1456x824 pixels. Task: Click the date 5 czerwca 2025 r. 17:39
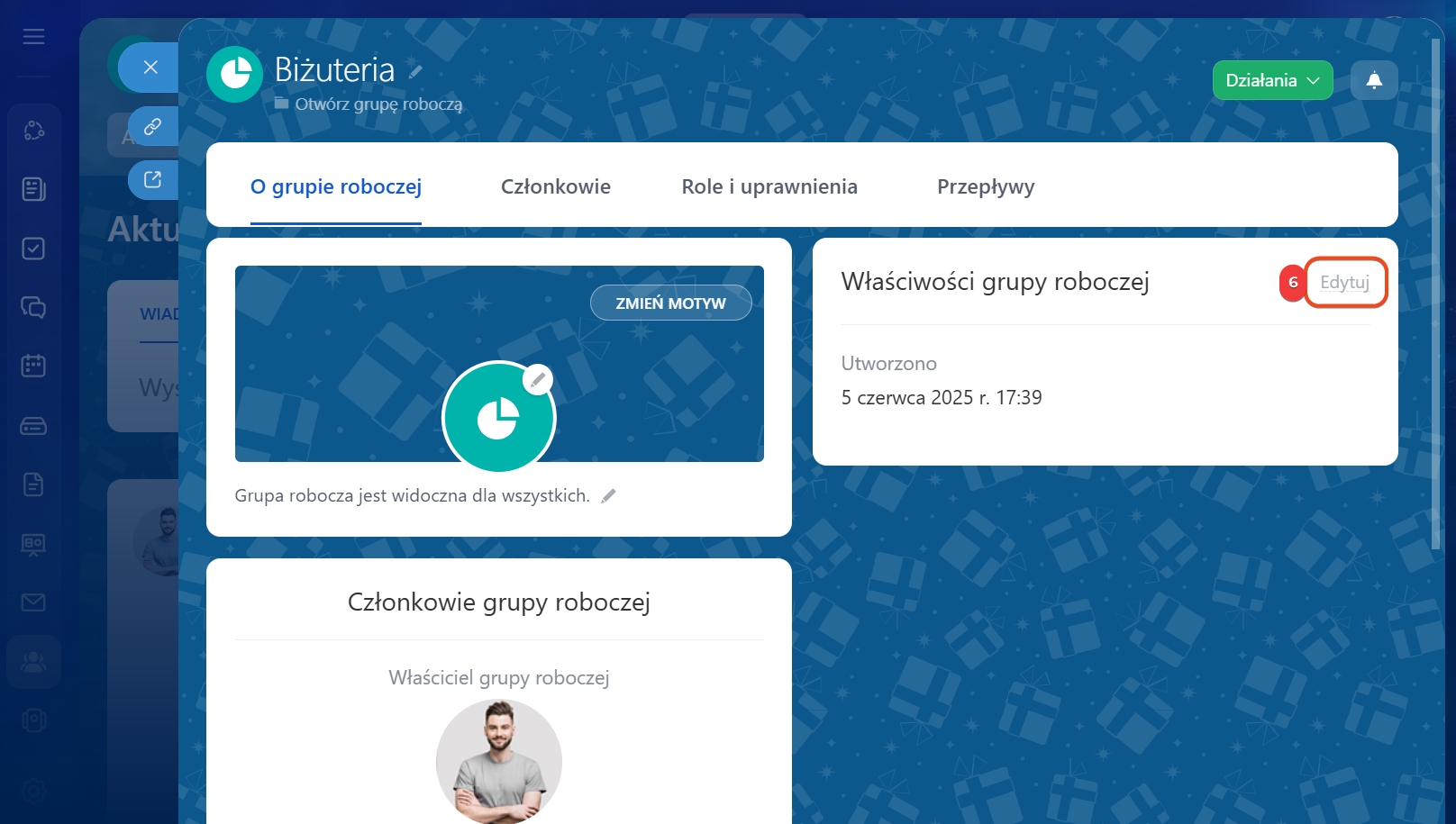(x=942, y=397)
